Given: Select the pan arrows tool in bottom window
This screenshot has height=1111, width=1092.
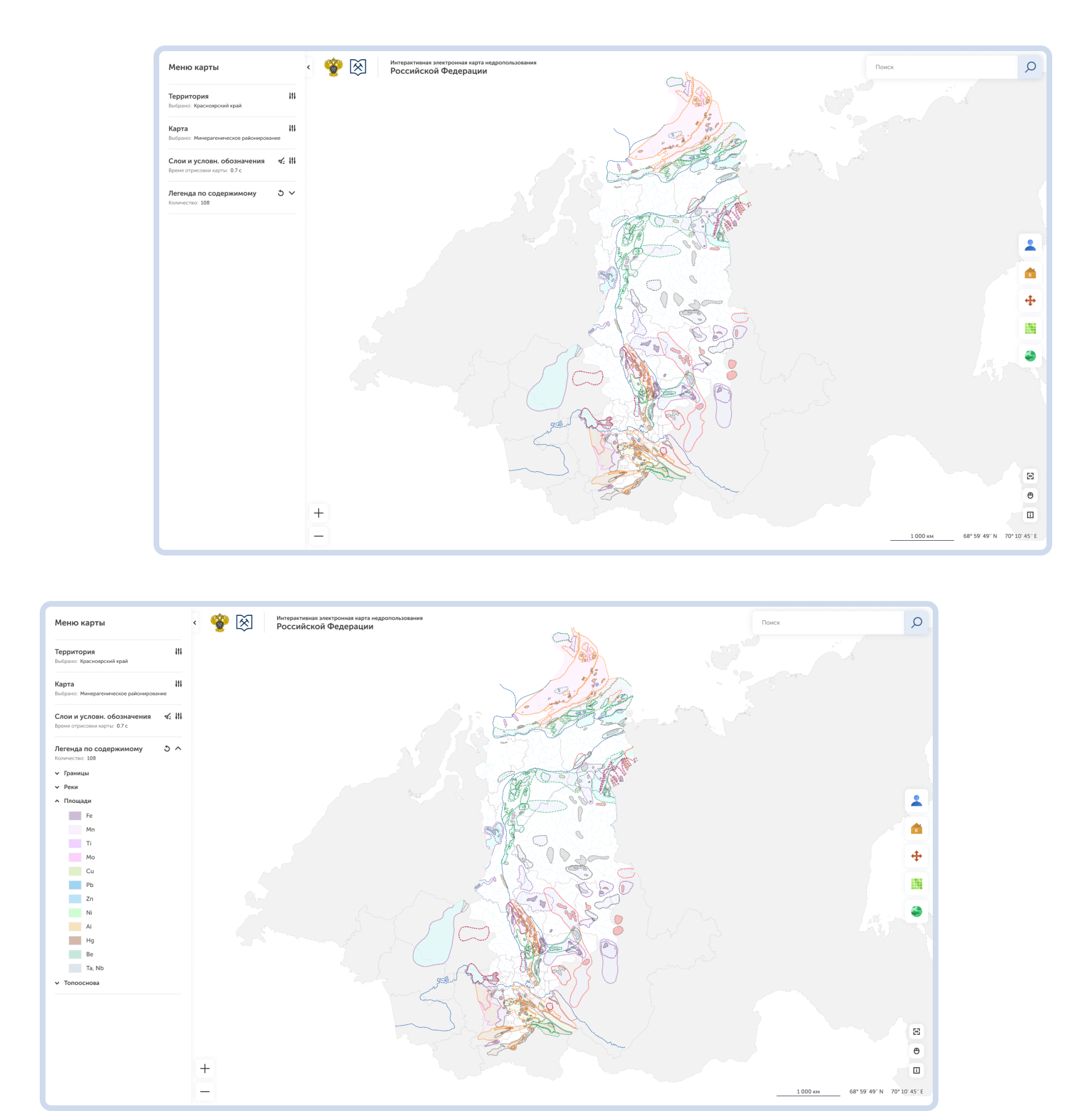Looking at the screenshot, I should point(916,856).
